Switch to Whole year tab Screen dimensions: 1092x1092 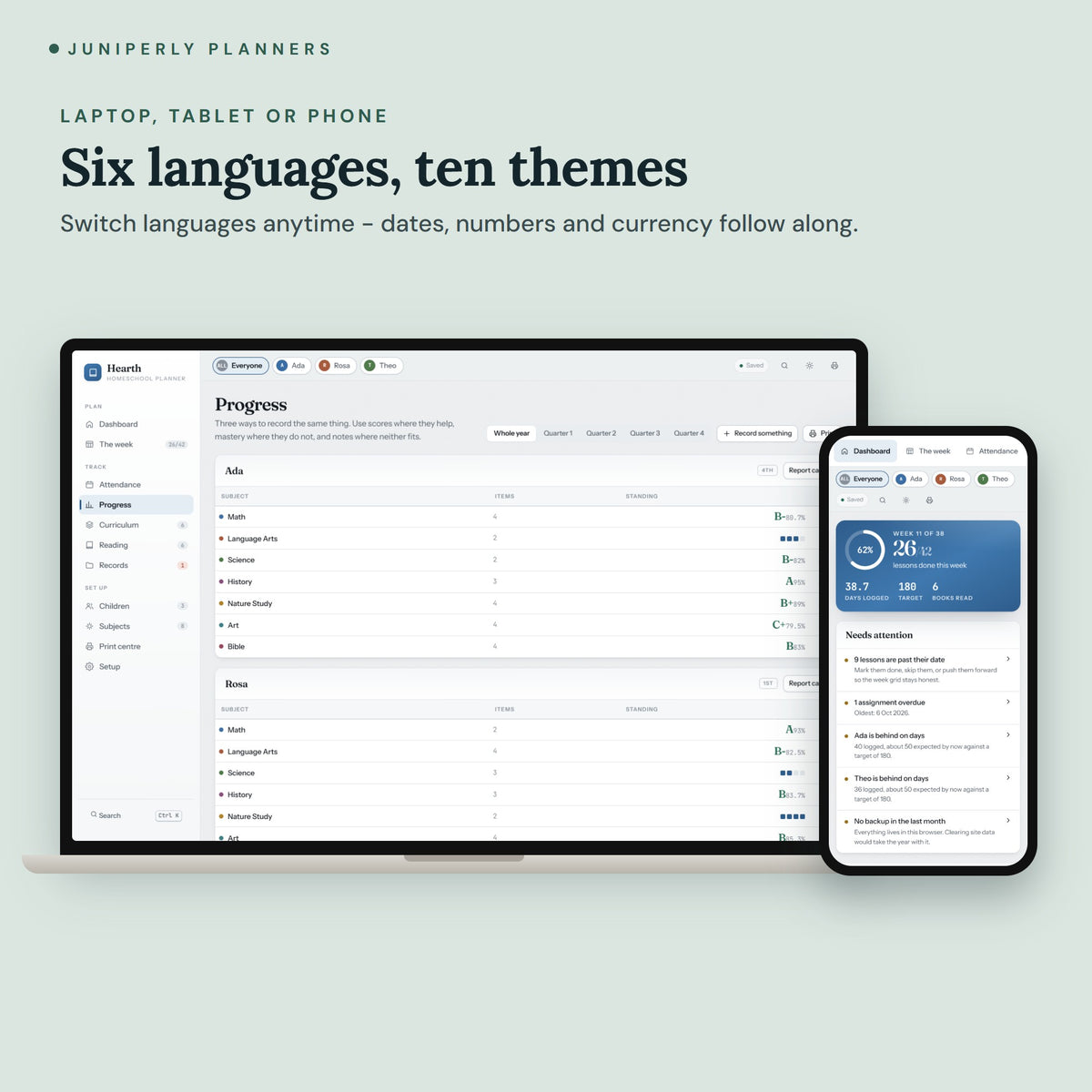[x=511, y=433]
